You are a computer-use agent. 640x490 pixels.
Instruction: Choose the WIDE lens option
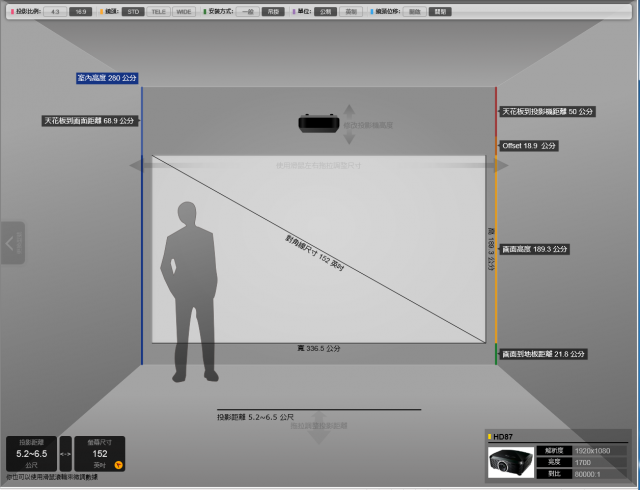pyautogui.click(x=184, y=11)
